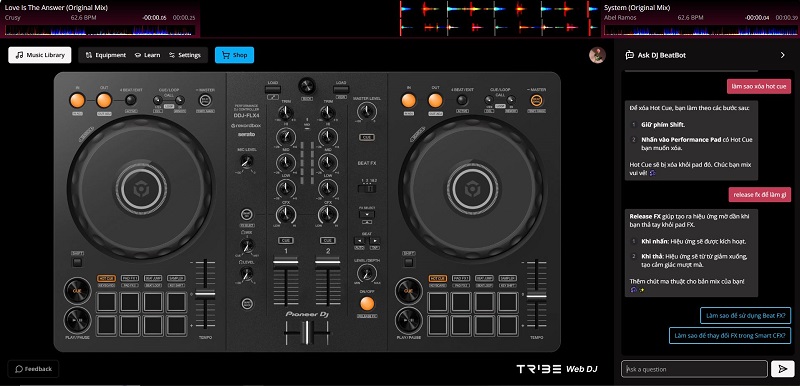
Task: Select SAMPLER mode on right deck
Action: [x=508, y=278]
